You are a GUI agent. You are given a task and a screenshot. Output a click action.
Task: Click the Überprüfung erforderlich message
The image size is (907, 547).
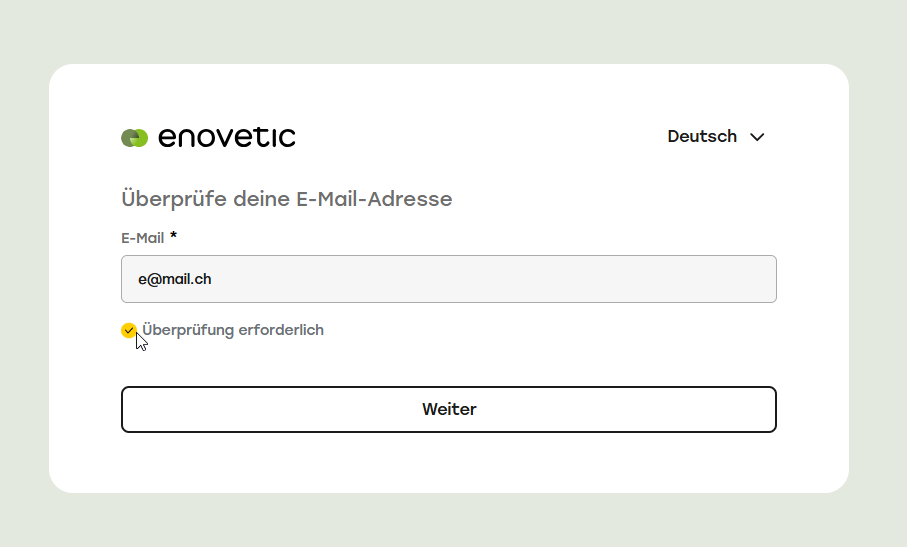(233, 330)
